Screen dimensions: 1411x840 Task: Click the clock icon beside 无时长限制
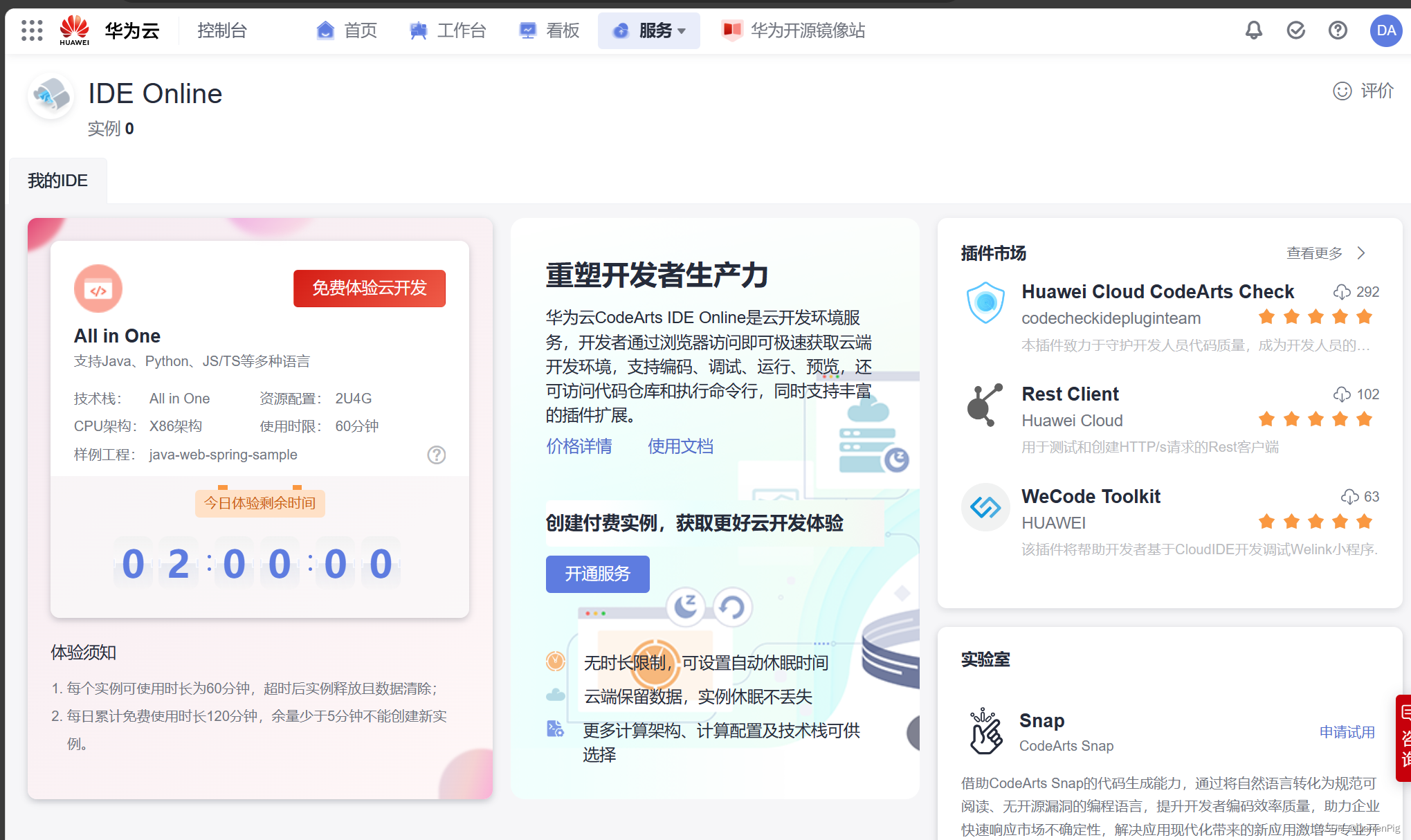(x=556, y=662)
